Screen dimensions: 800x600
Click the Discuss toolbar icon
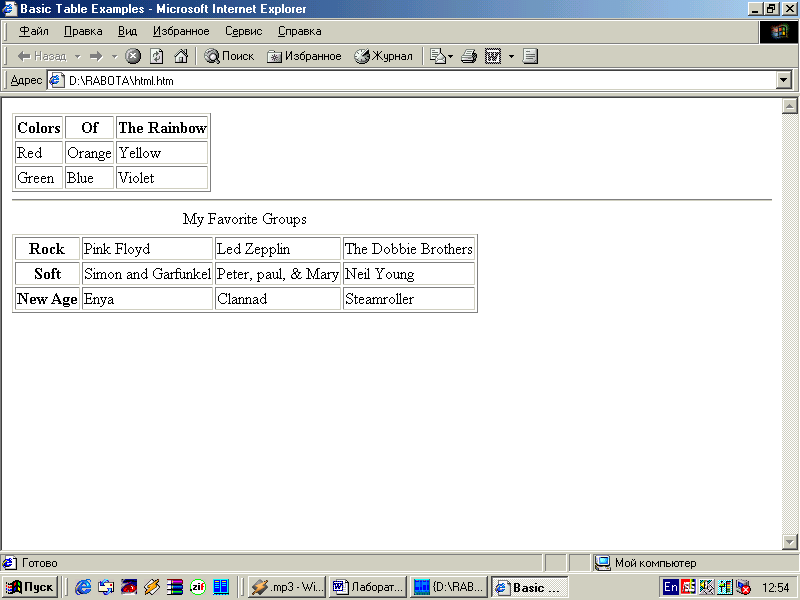pyautogui.click(x=530, y=56)
